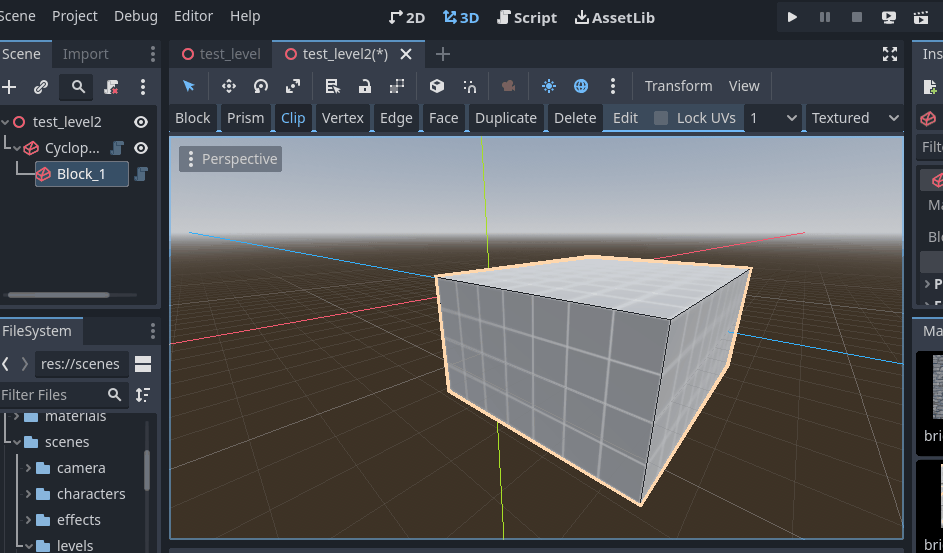Open the Help menu
The height and width of the screenshot is (553, 943).
click(x=245, y=16)
